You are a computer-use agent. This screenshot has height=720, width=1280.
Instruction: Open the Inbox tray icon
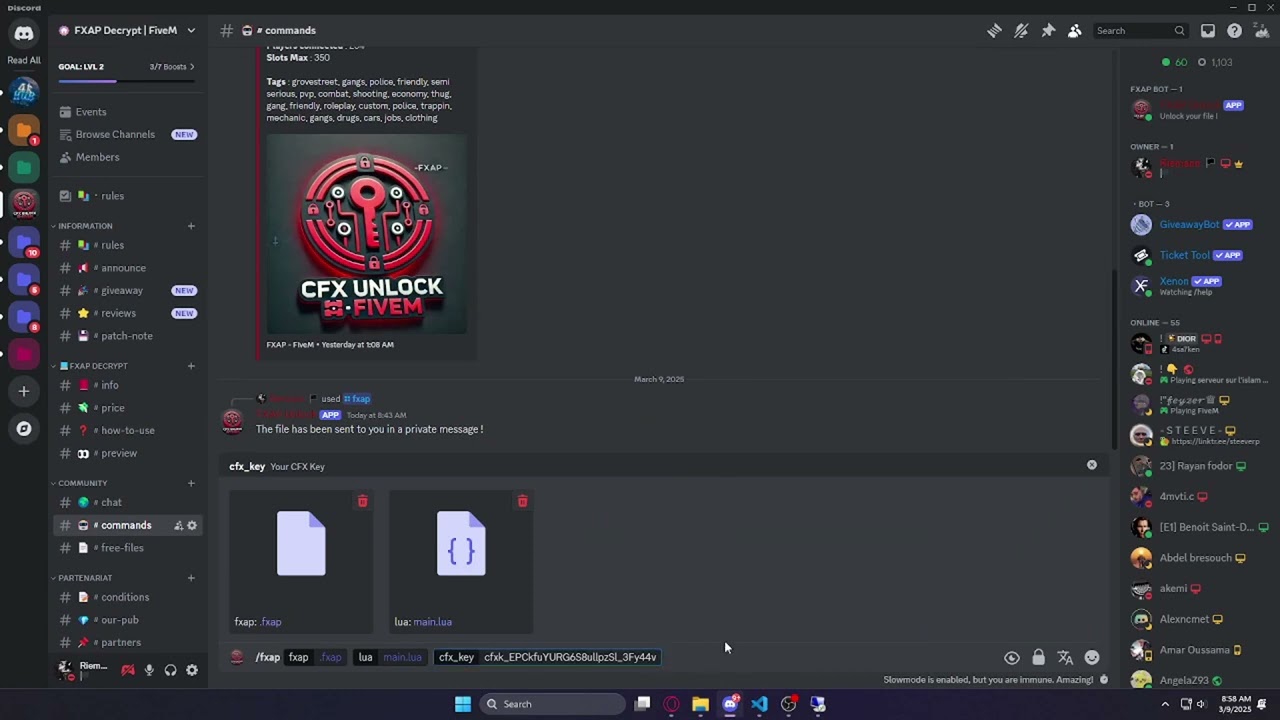click(1208, 31)
